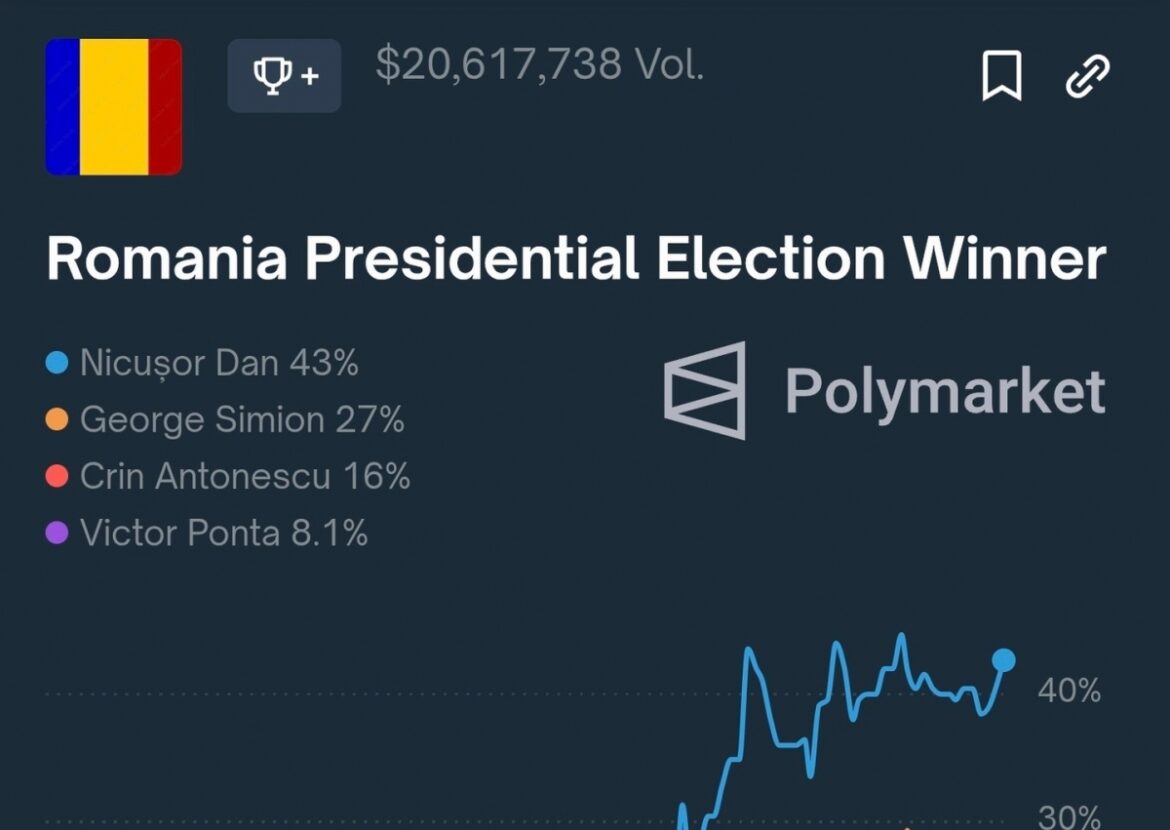Click the blue dot beside Nicușor Dan
1170x830 pixels.
pyautogui.click(x=57, y=363)
